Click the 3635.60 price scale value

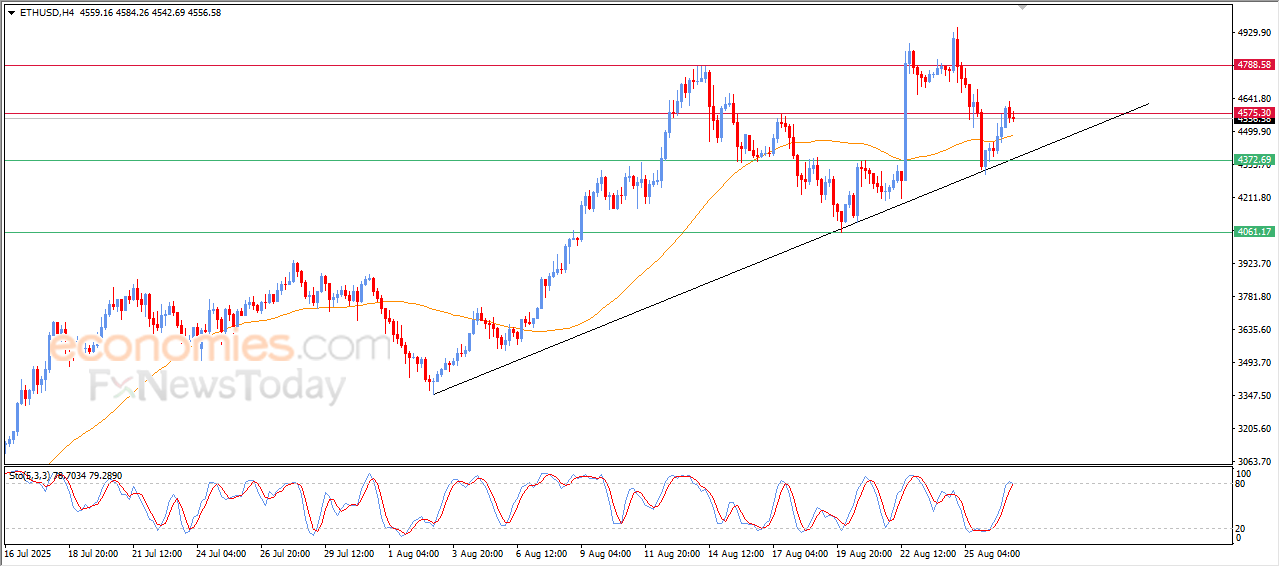tap(1254, 330)
